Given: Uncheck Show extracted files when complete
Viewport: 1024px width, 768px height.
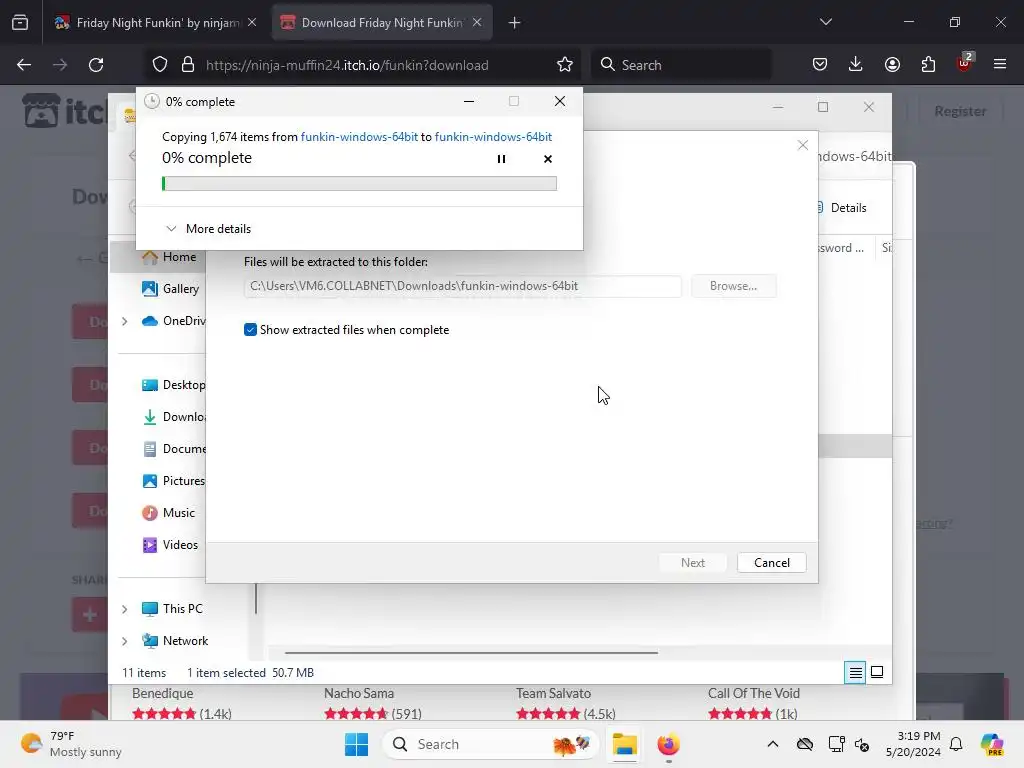Looking at the screenshot, I should click(250, 330).
